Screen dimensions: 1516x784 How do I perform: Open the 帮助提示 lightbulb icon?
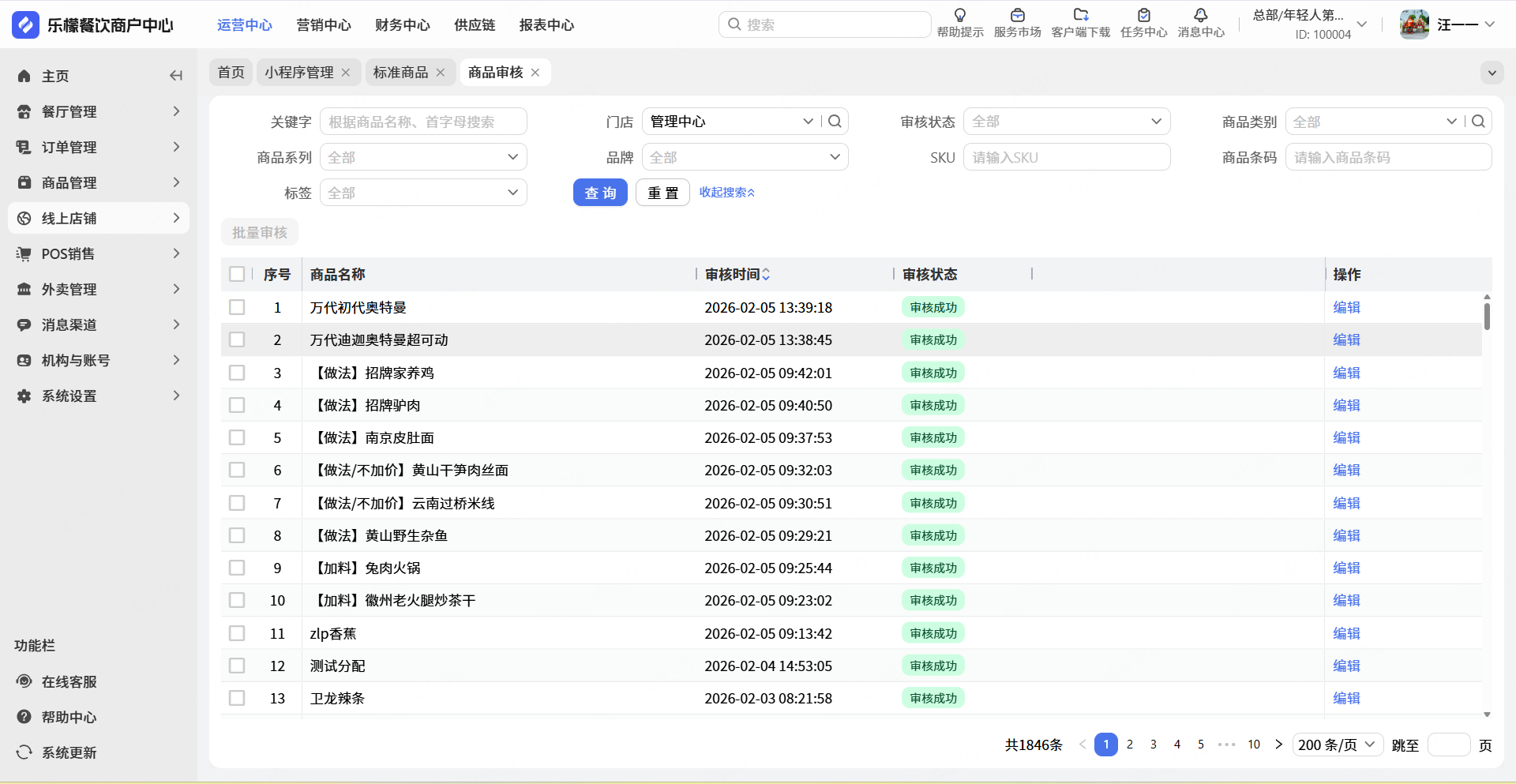959,16
